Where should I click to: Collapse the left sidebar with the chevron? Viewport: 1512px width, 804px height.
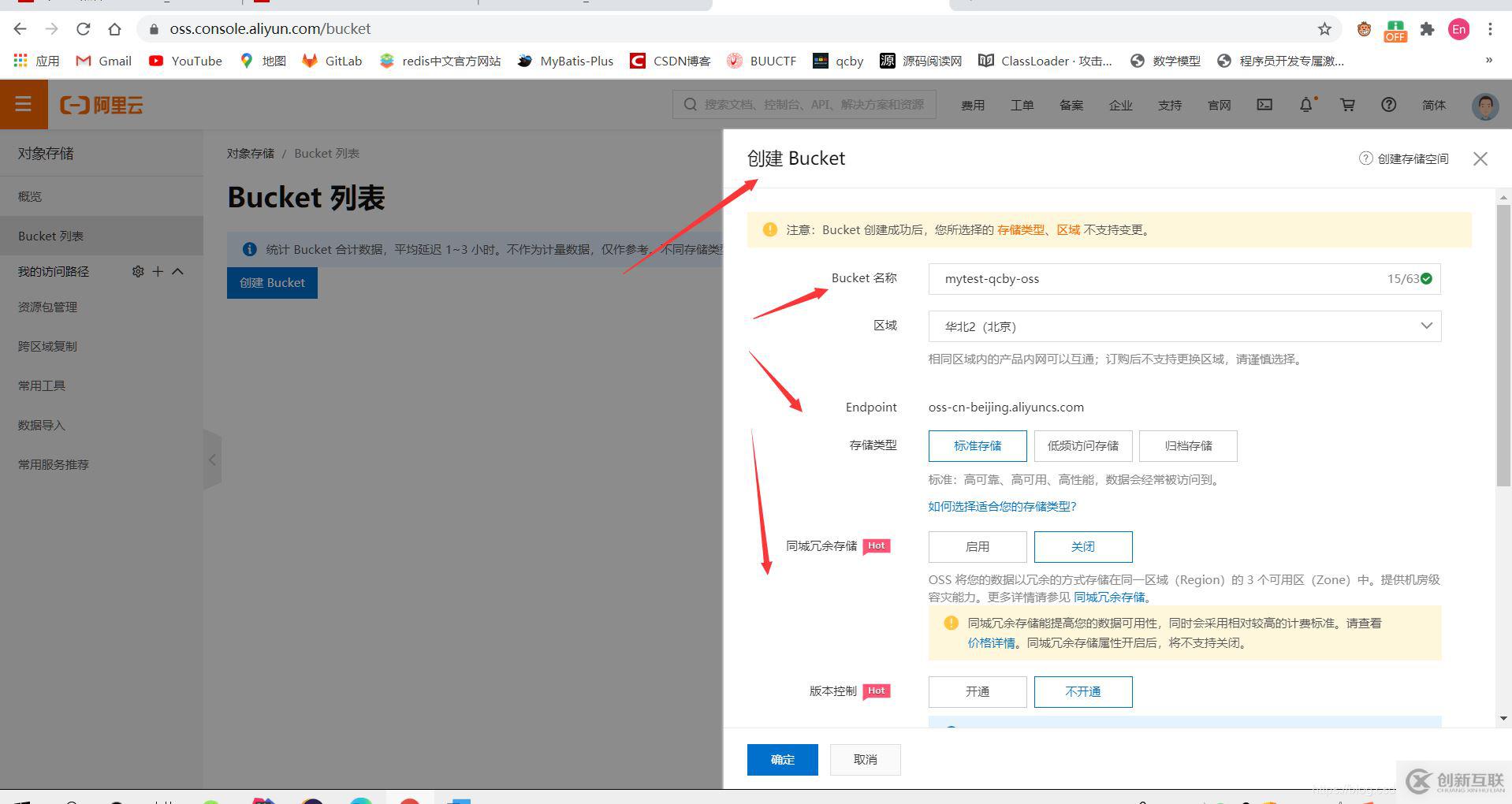click(212, 460)
